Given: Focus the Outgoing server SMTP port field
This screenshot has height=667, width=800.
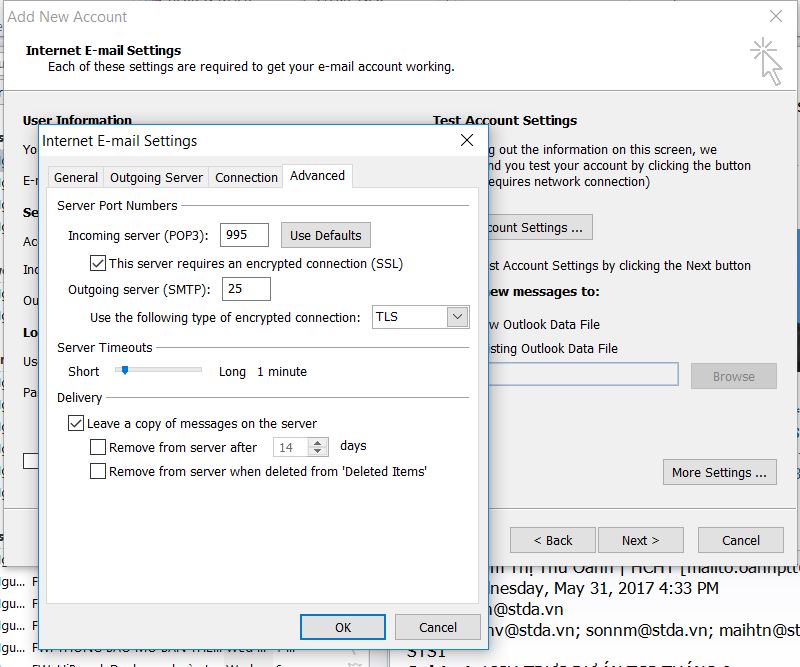Looking at the screenshot, I should pos(246,289).
